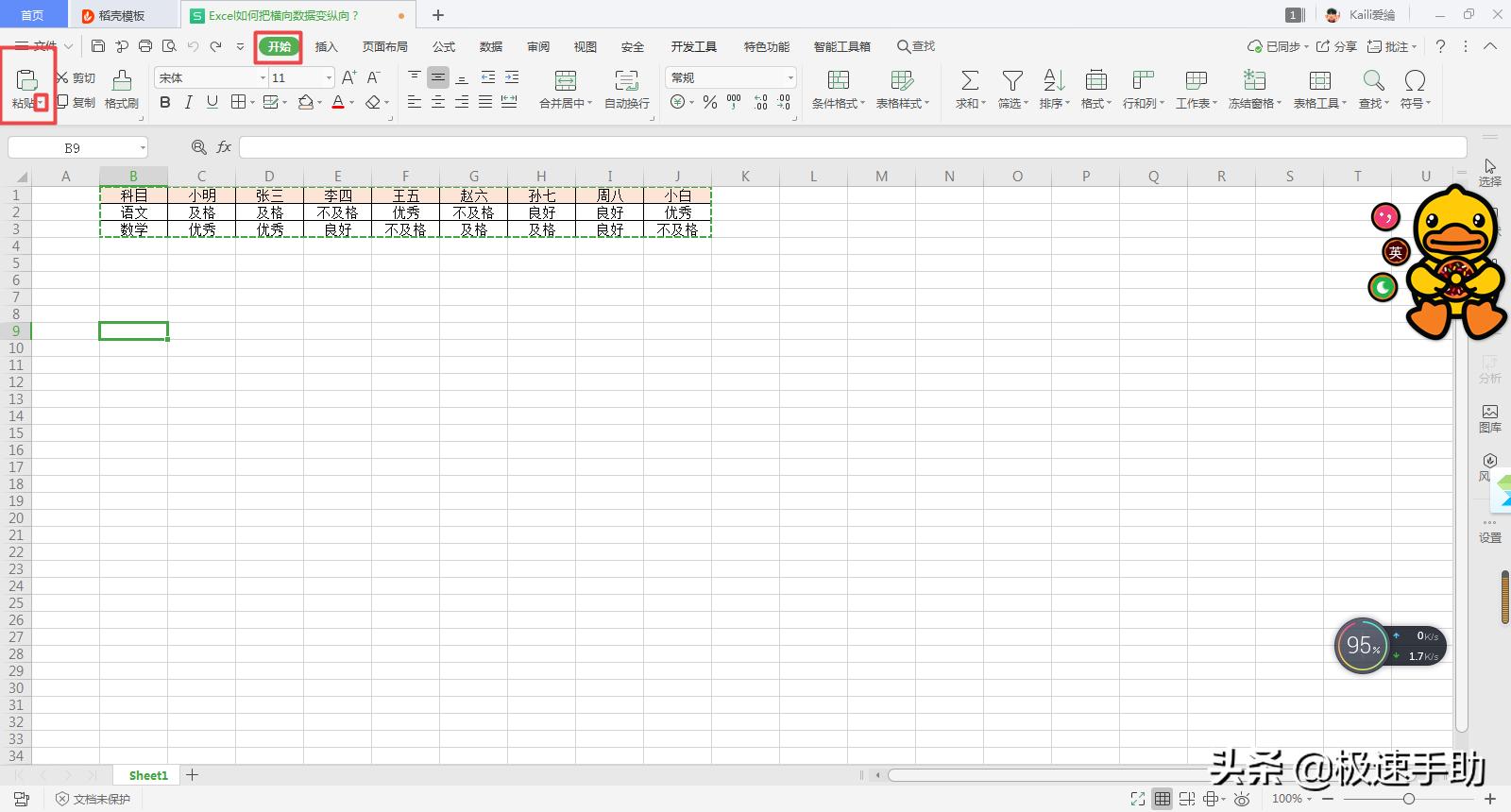Toggle italic formatting

(x=188, y=102)
